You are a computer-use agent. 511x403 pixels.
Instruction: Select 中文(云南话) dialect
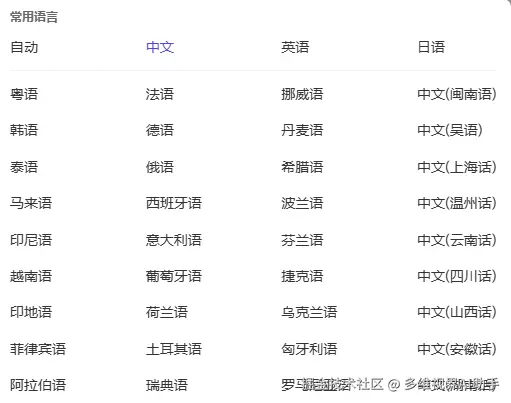pyautogui.click(x=457, y=240)
